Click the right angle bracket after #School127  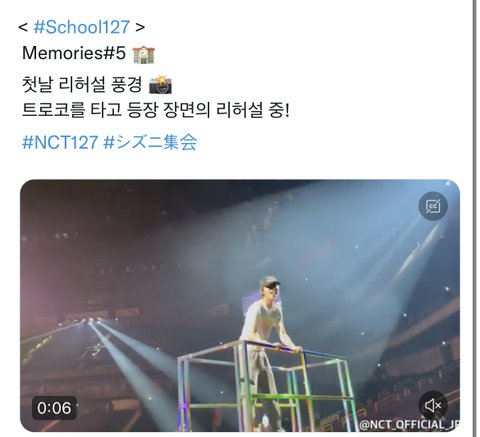coord(140,27)
